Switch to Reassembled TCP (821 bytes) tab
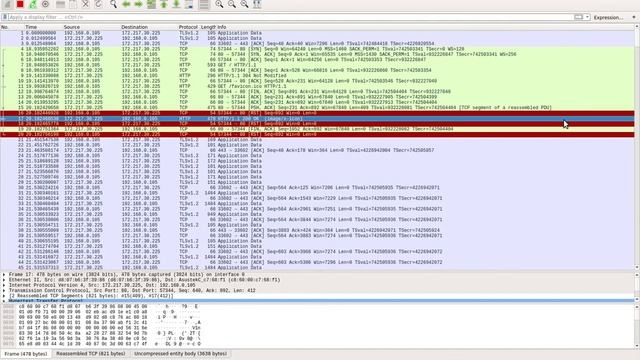This screenshot has height=360, width=640. point(91,353)
